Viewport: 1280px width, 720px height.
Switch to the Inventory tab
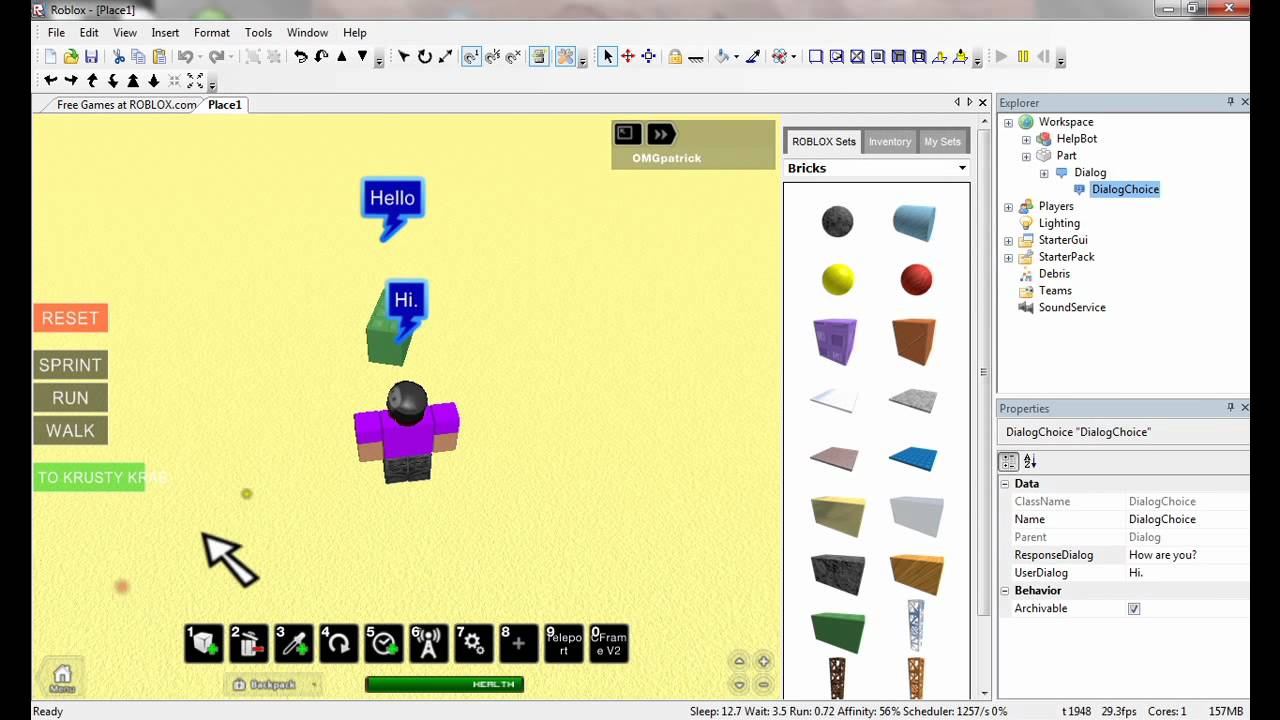click(890, 142)
